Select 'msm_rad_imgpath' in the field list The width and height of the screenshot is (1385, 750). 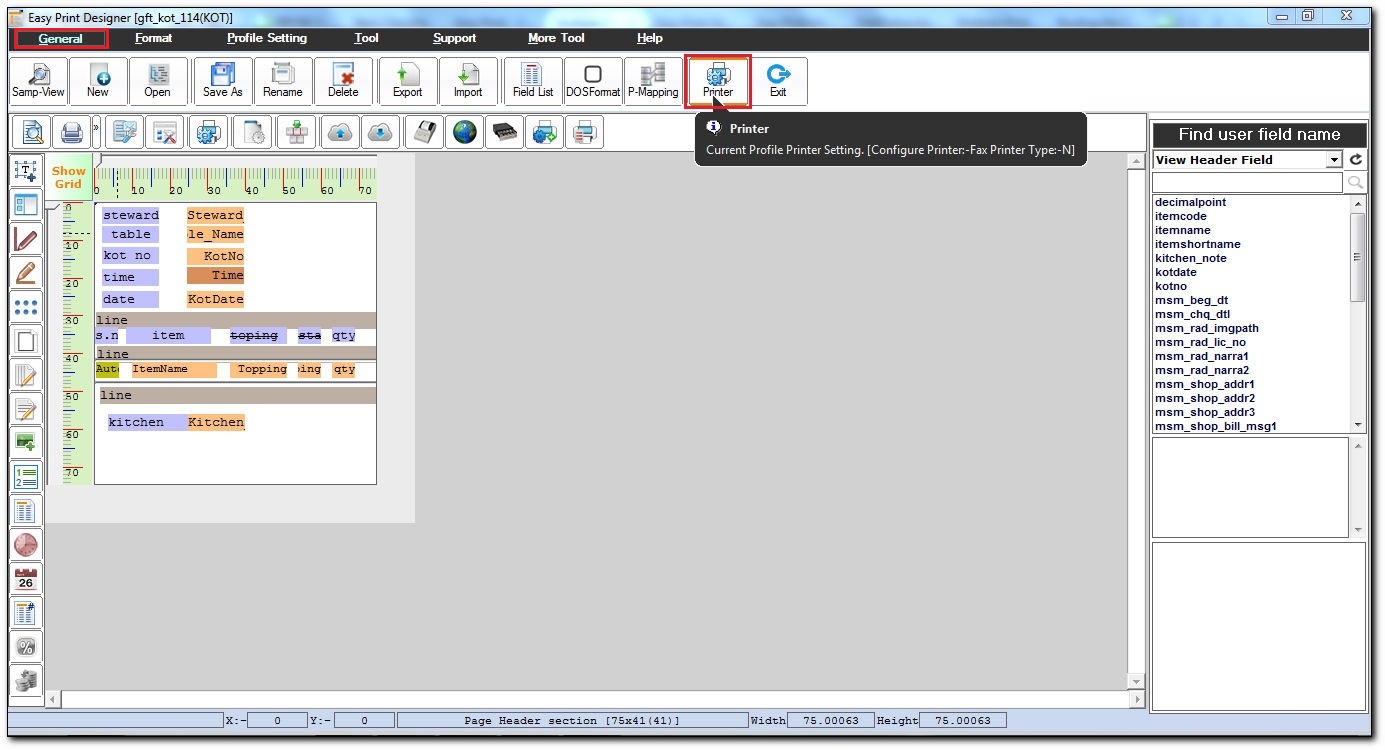(1207, 328)
